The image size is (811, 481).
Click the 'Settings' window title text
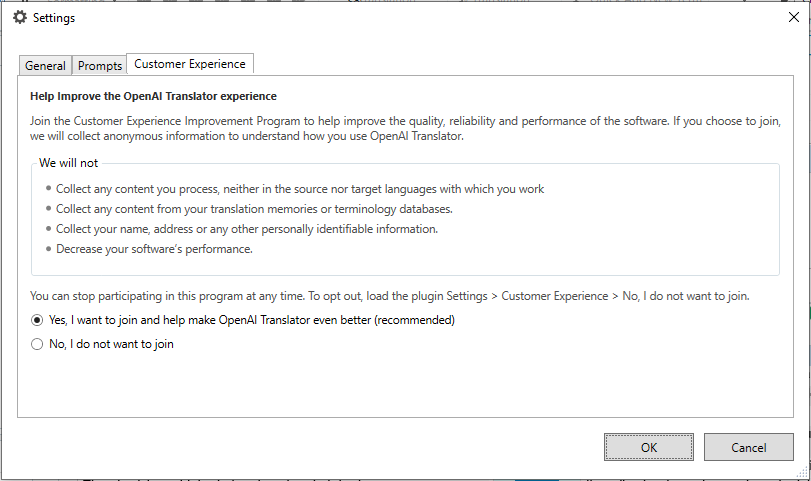coord(54,18)
